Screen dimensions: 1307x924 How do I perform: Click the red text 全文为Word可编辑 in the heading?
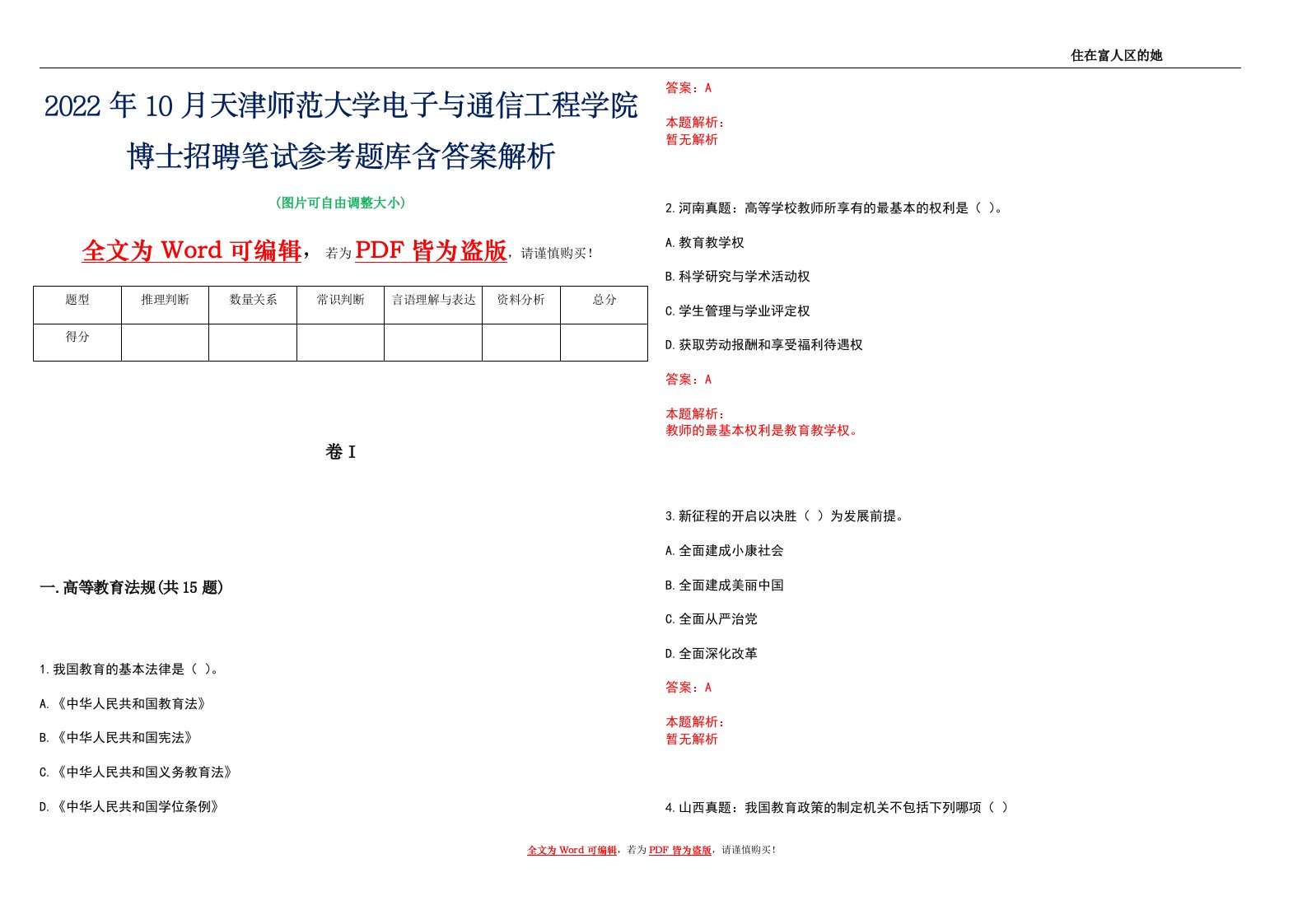click(x=192, y=250)
